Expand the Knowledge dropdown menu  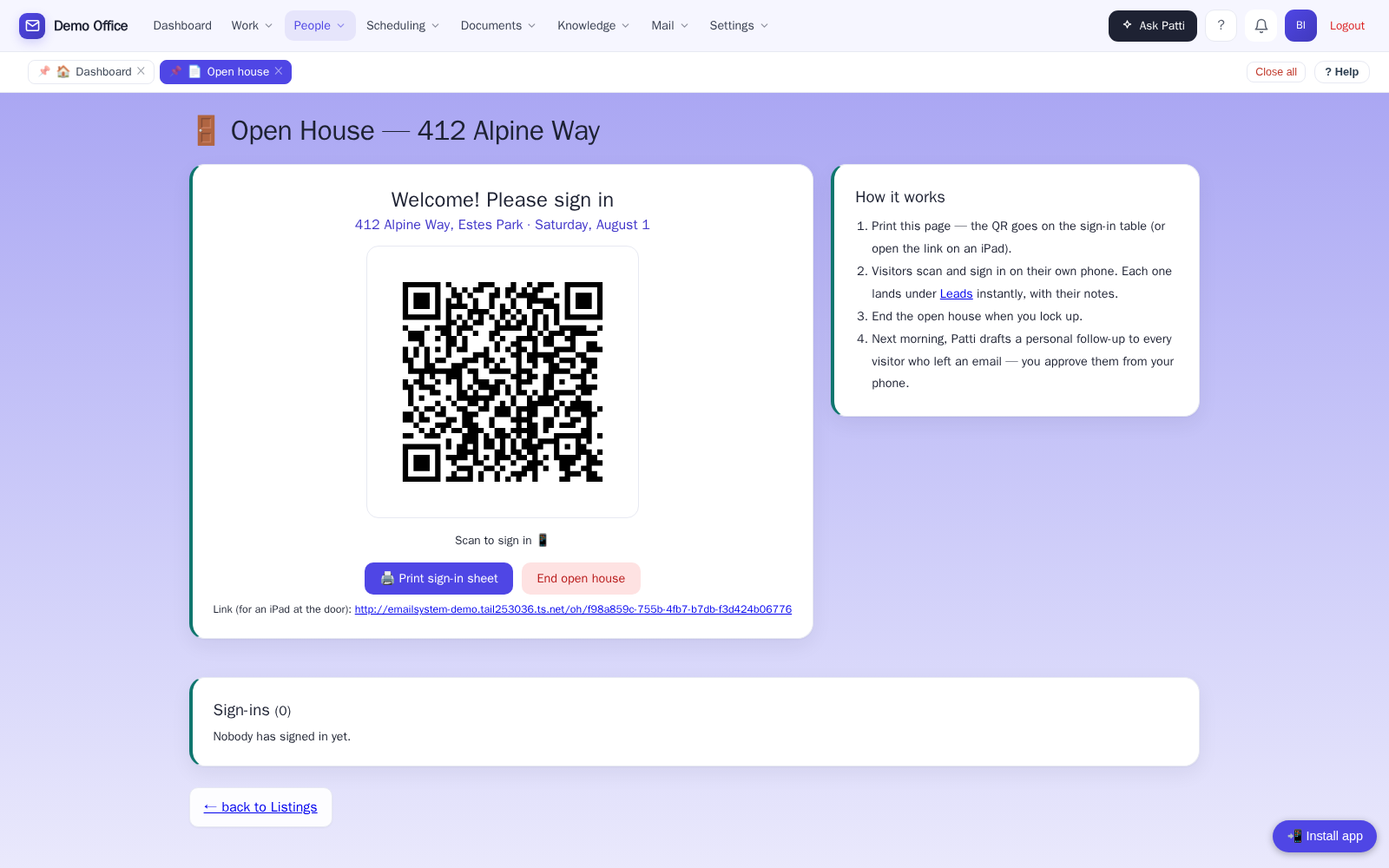(594, 26)
